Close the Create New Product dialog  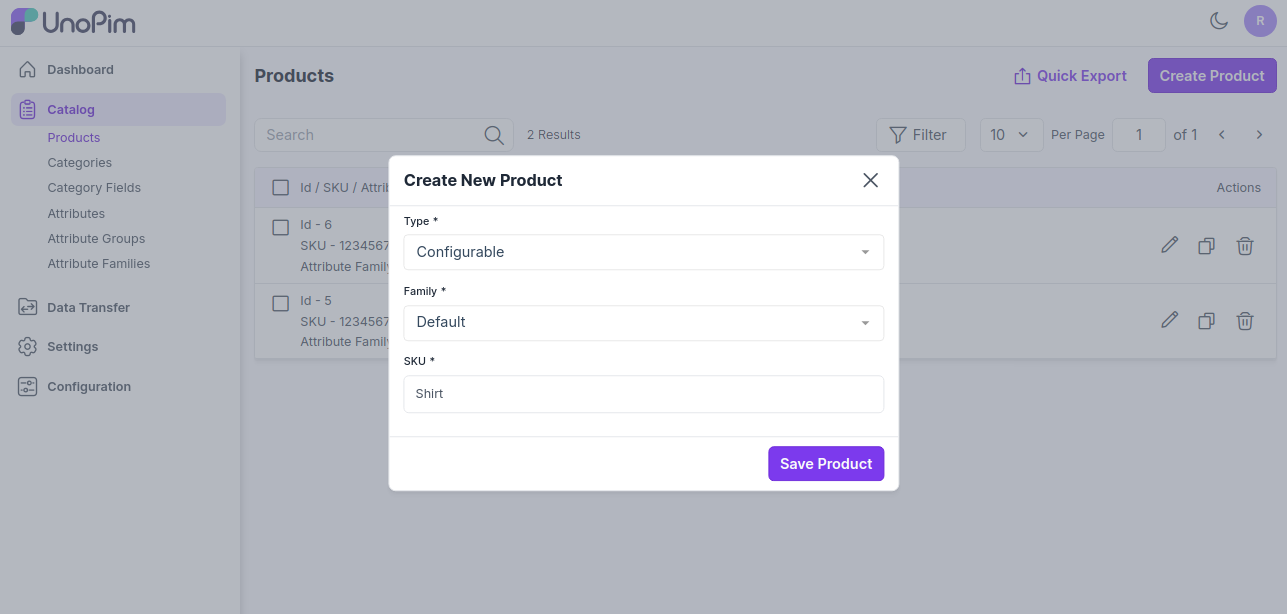(x=870, y=180)
